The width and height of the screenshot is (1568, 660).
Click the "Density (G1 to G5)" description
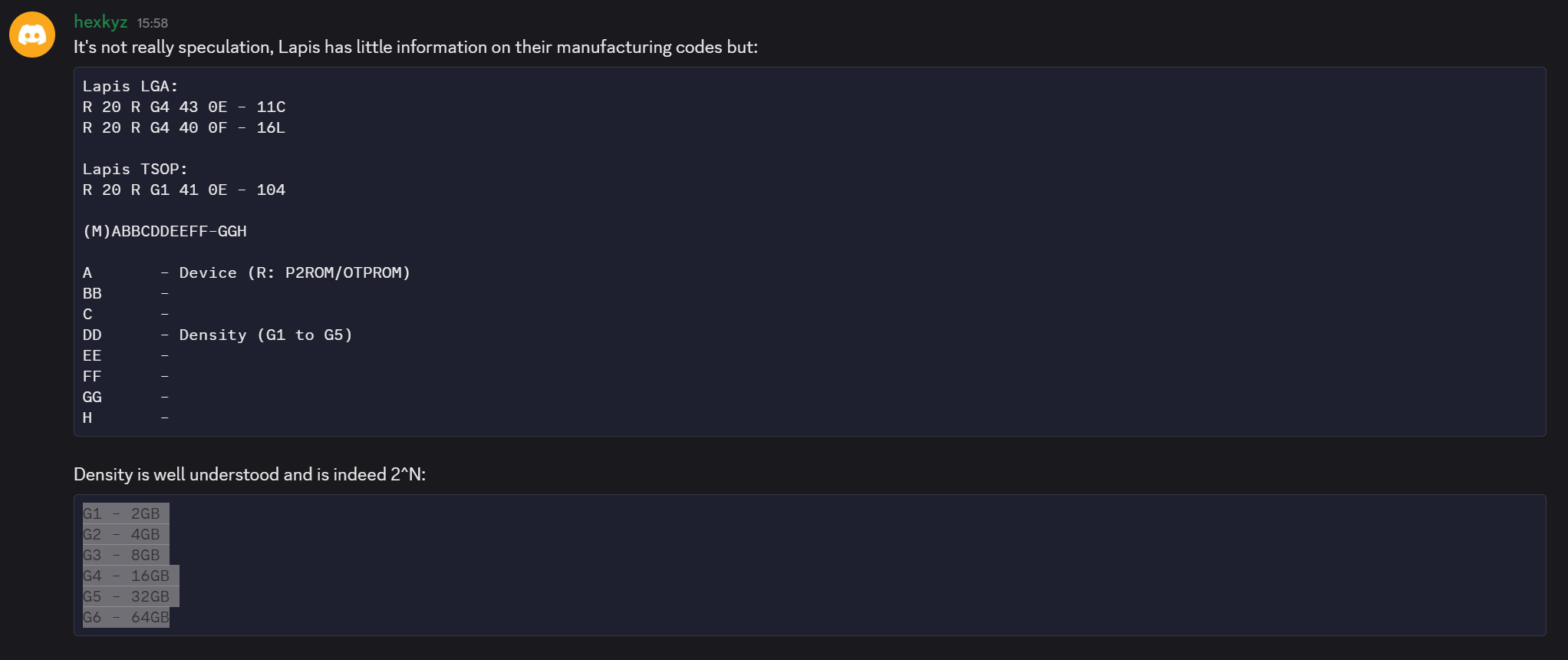(265, 335)
